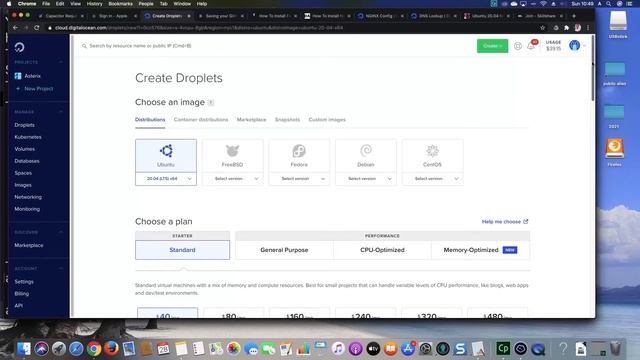The image size is (640, 360).
Task: Bookmark this page with the star icon
Action: [x=542, y=28]
